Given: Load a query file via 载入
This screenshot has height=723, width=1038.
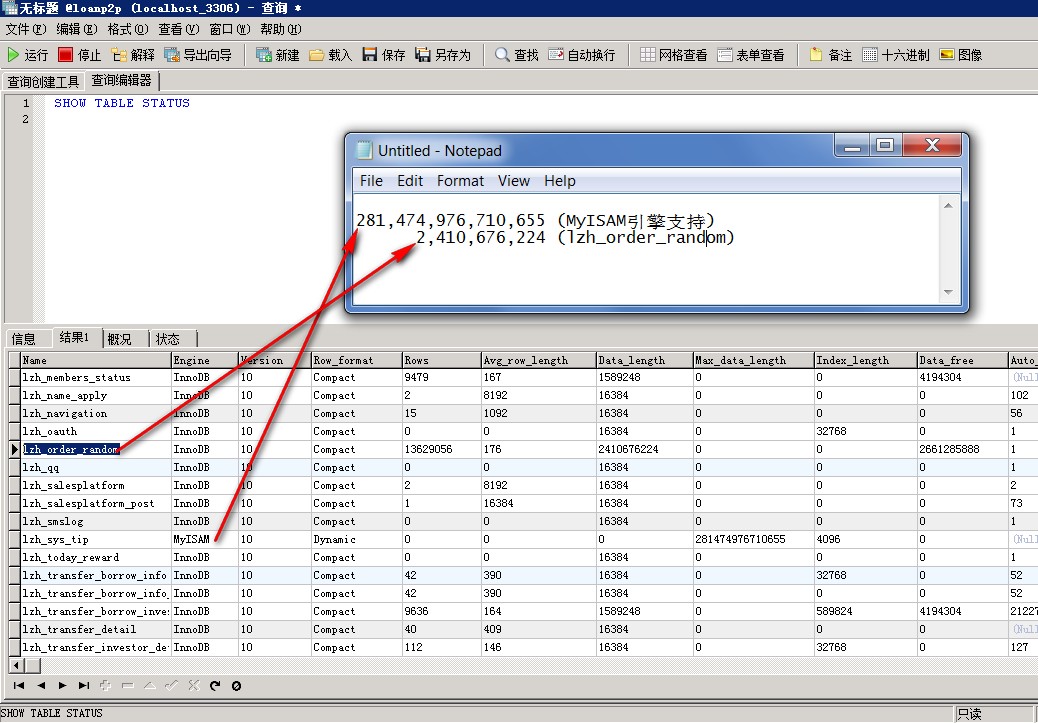Looking at the screenshot, I should click(x=330, y=55).
